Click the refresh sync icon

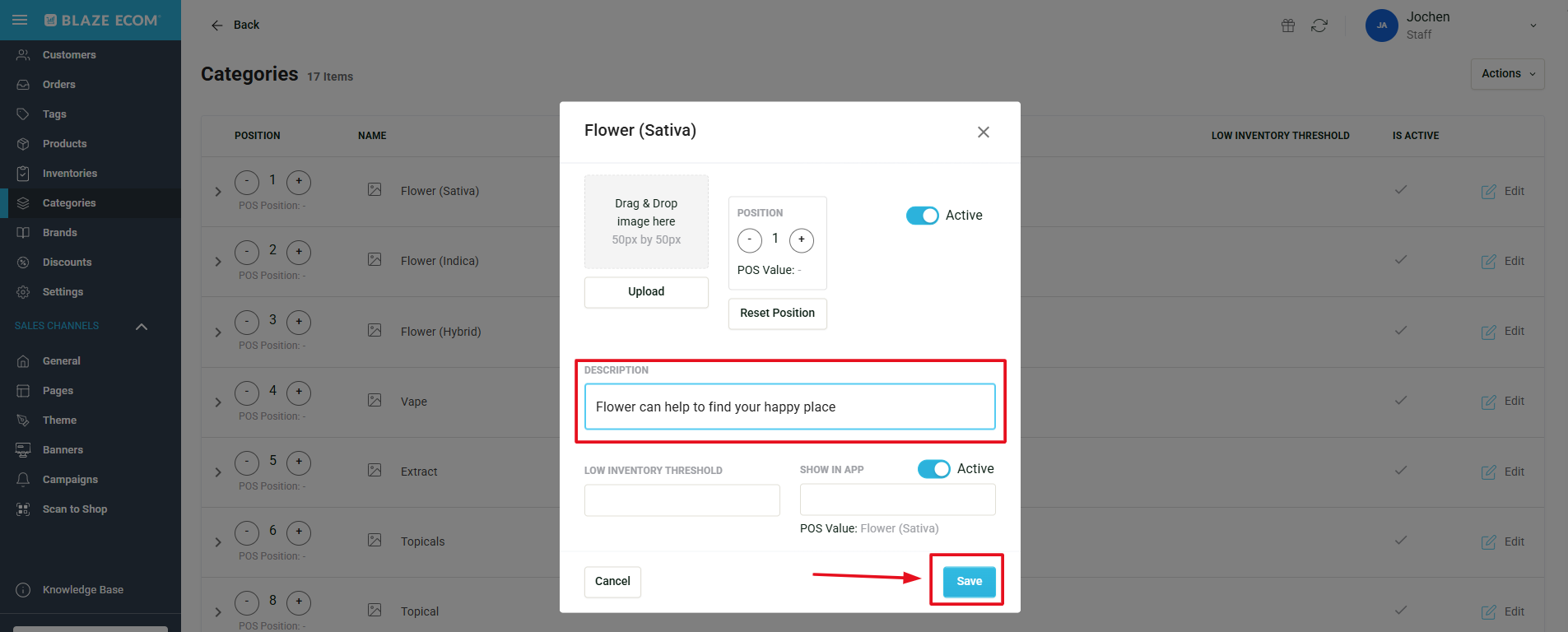click(1319, 26)
